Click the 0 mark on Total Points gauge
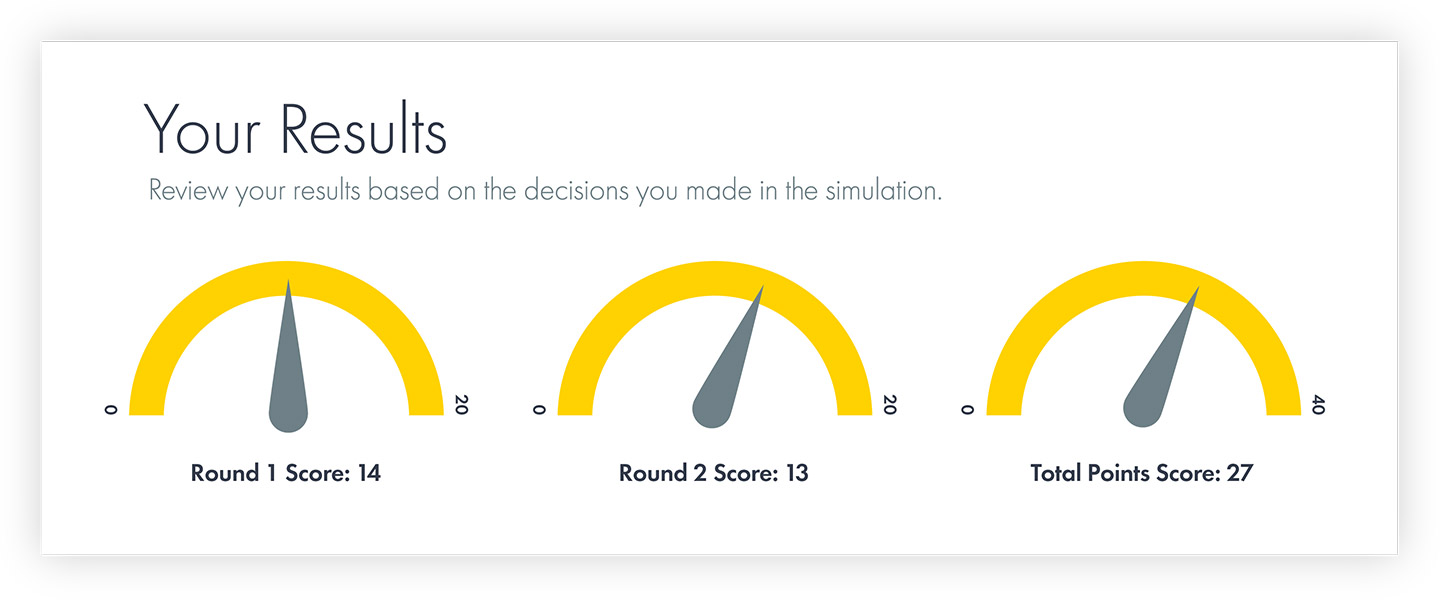This screenshot has width=1440, height=600. [968, 409]
